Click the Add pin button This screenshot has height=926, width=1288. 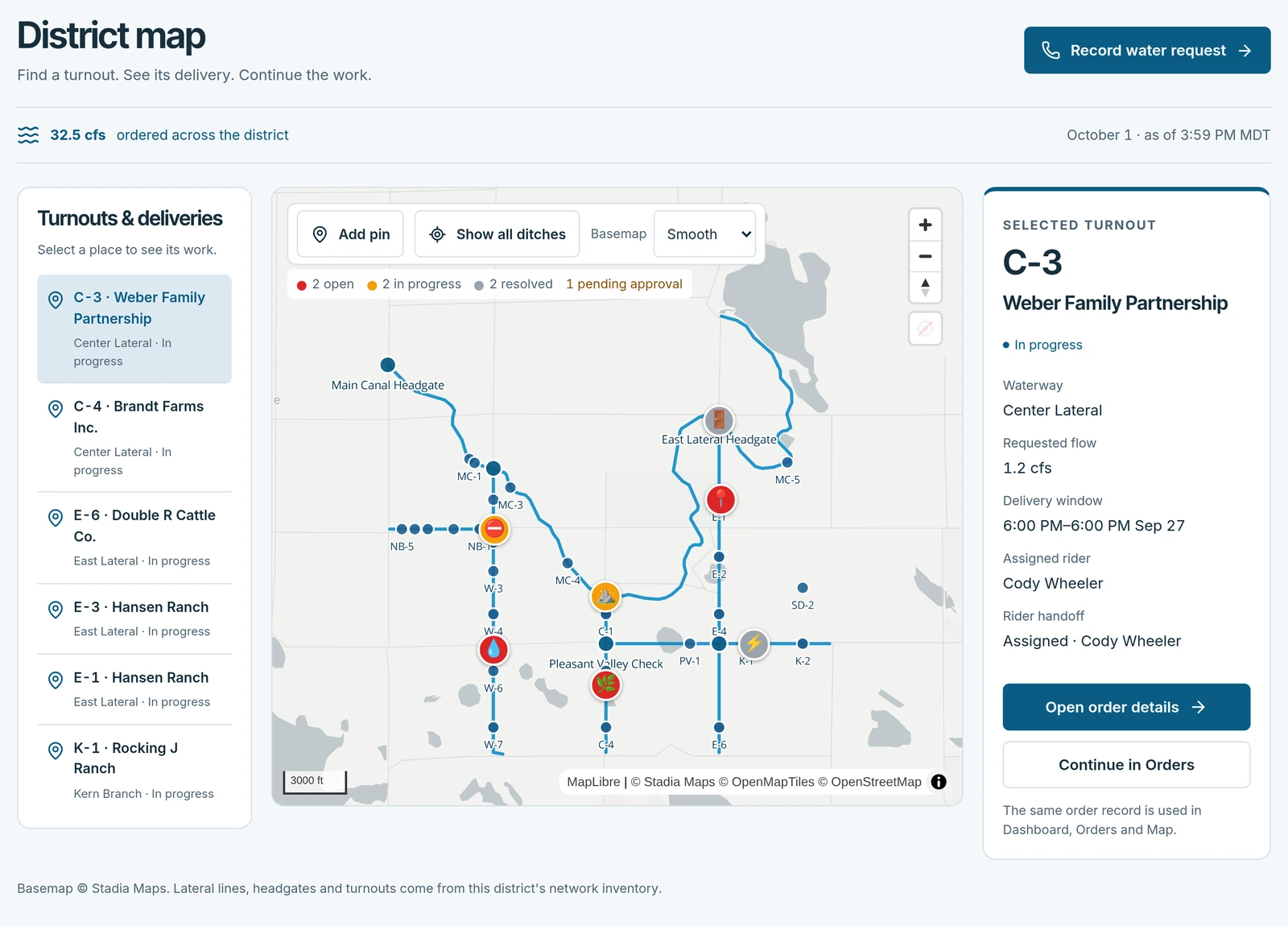(x=350, y=234)
